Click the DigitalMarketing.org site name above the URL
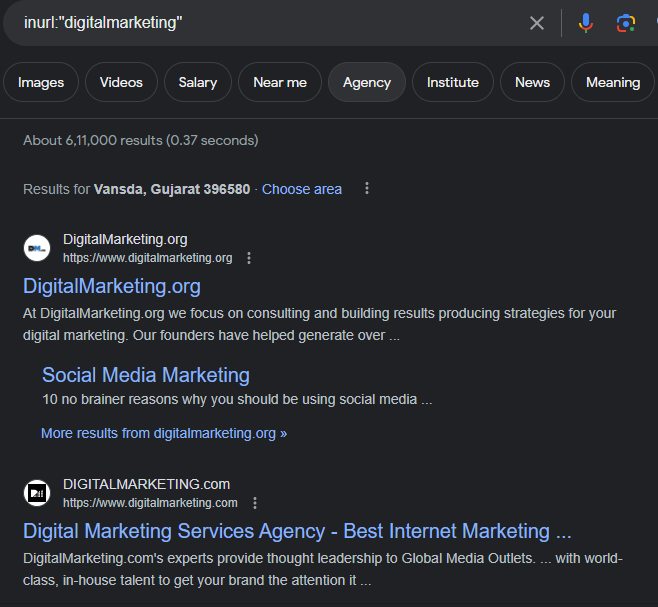658x607 pixels. coord(125,239)
